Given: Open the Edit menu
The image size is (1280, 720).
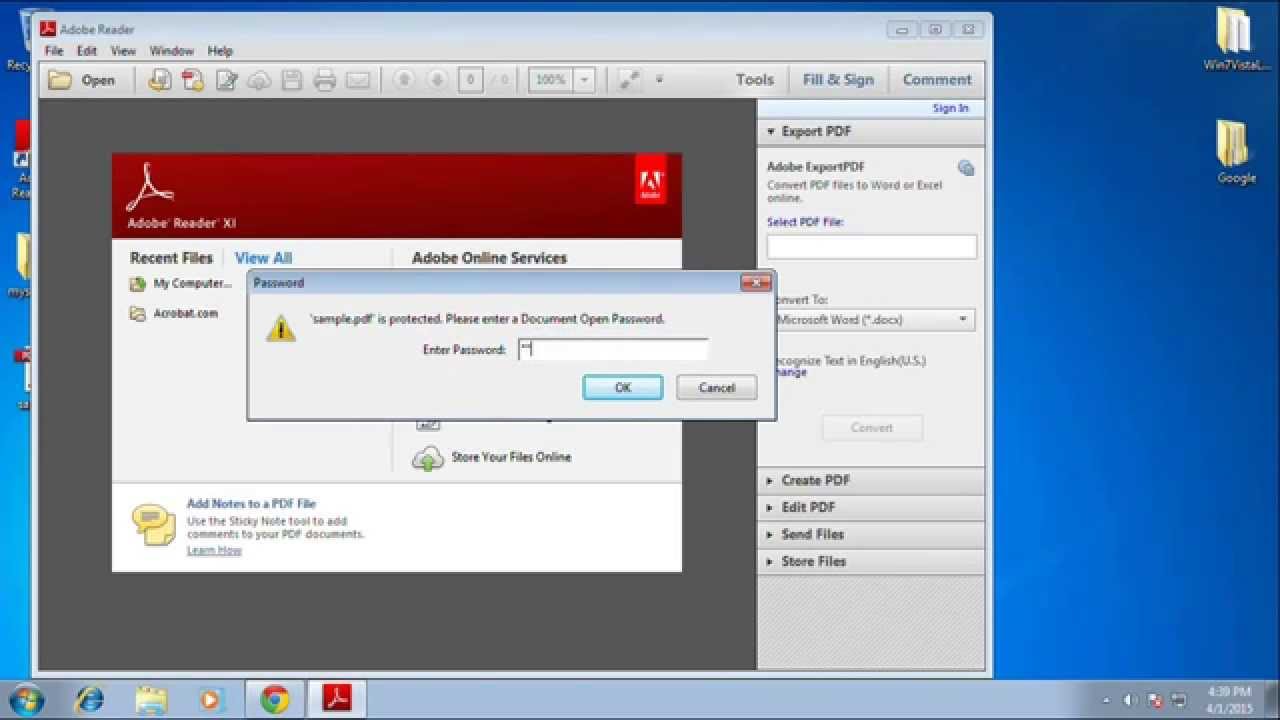Looking at the screenshot, I should (87, 51).
